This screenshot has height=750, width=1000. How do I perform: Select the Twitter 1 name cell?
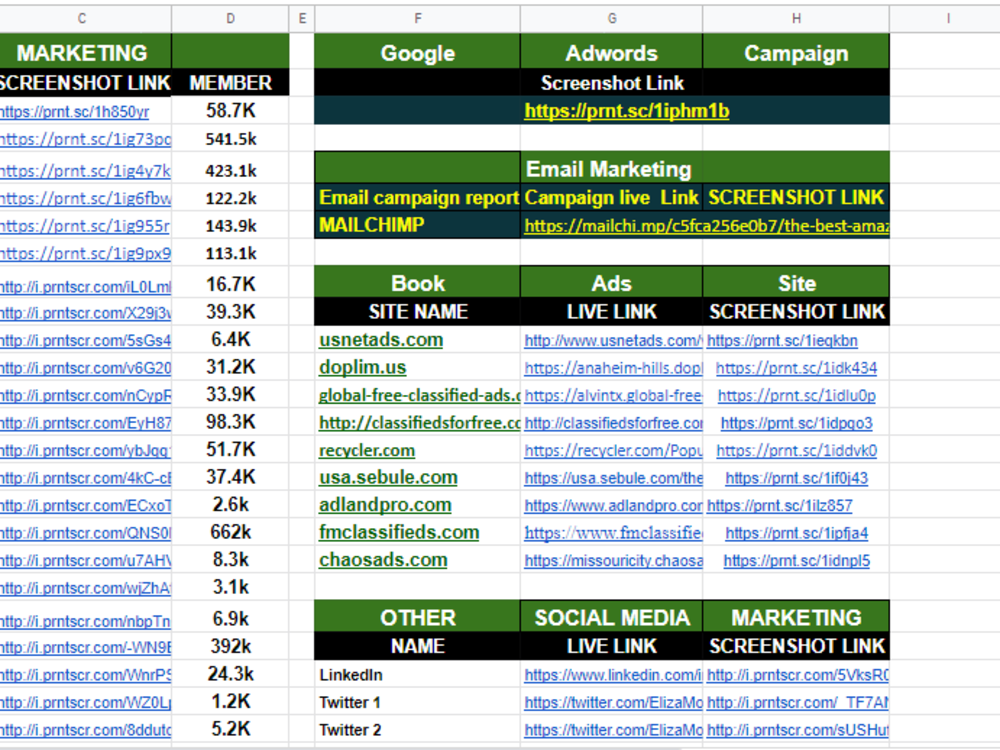[418, 702]
